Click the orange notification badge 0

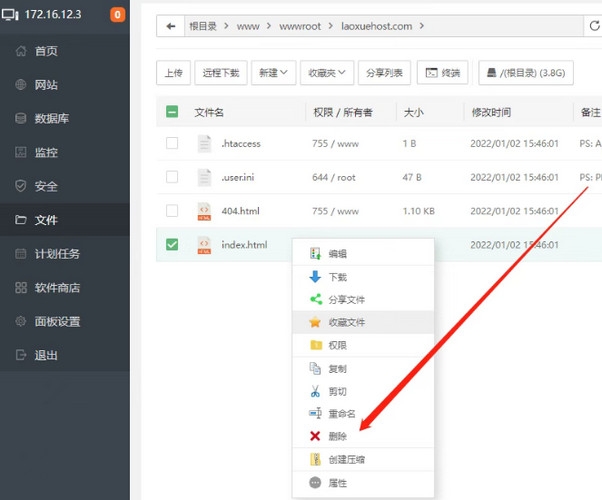117,14
